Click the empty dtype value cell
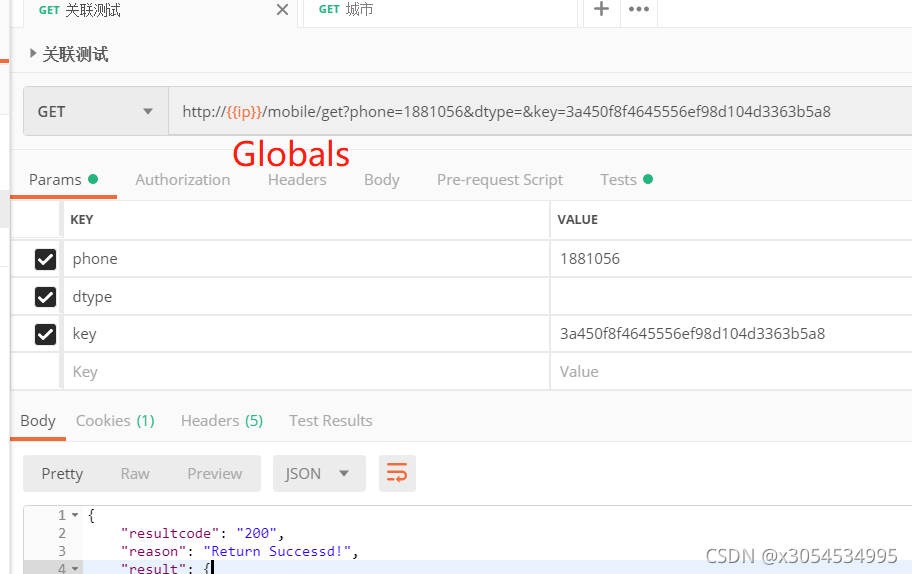This screenshot has height=574, width=912. [731, 297]
